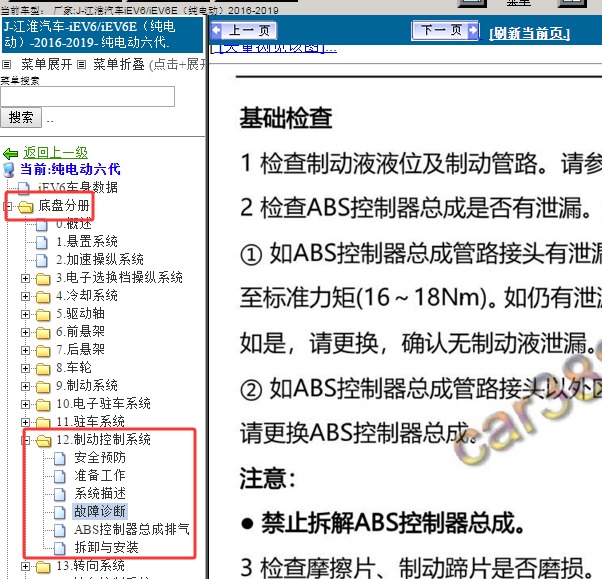Expand the 4.冷却系统 folder
This screenshot has height=579, width=602.
pyautogui.click(x=25, y=296)
